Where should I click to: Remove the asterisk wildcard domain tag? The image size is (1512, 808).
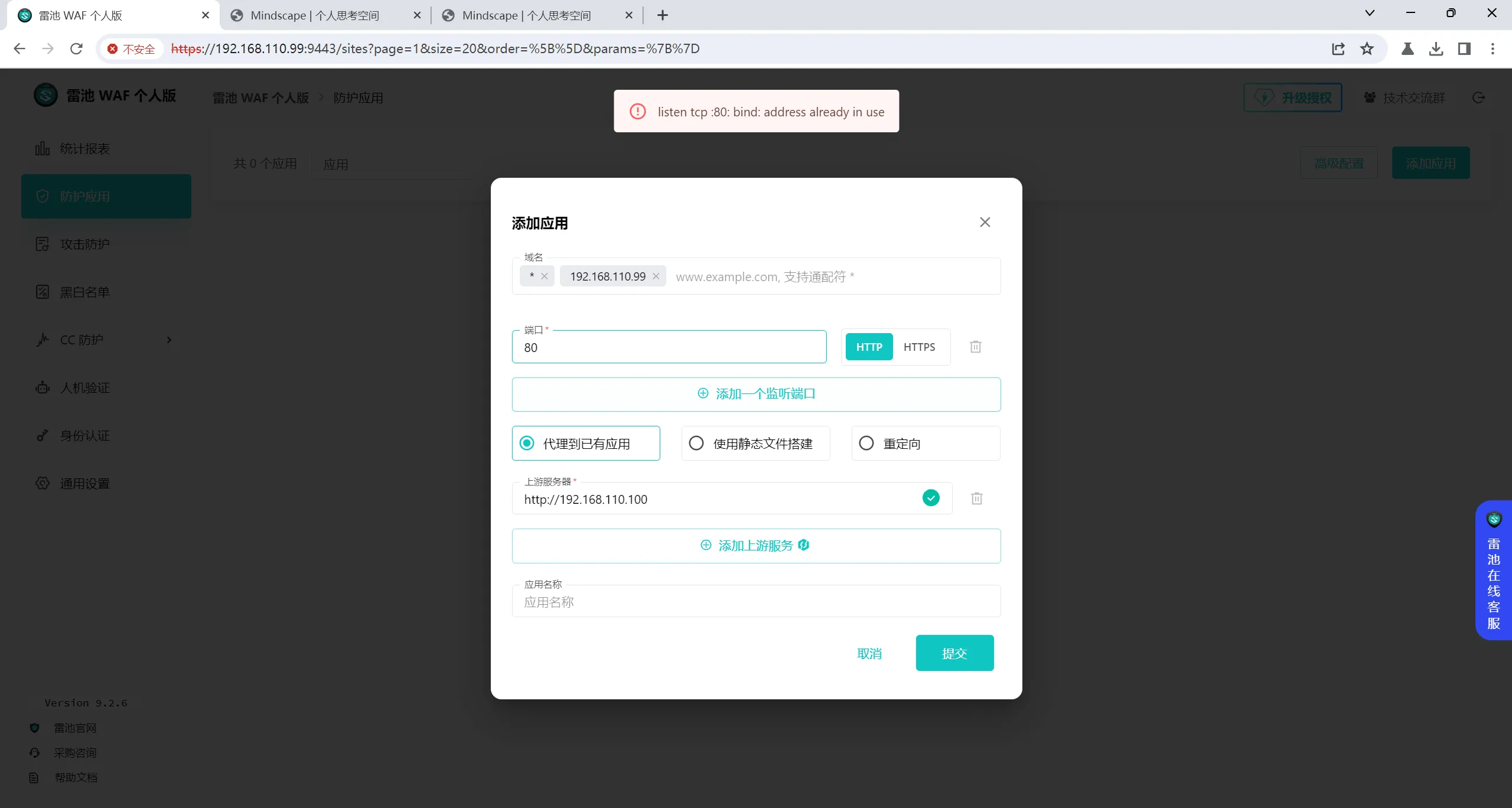[x=545, y=276]
